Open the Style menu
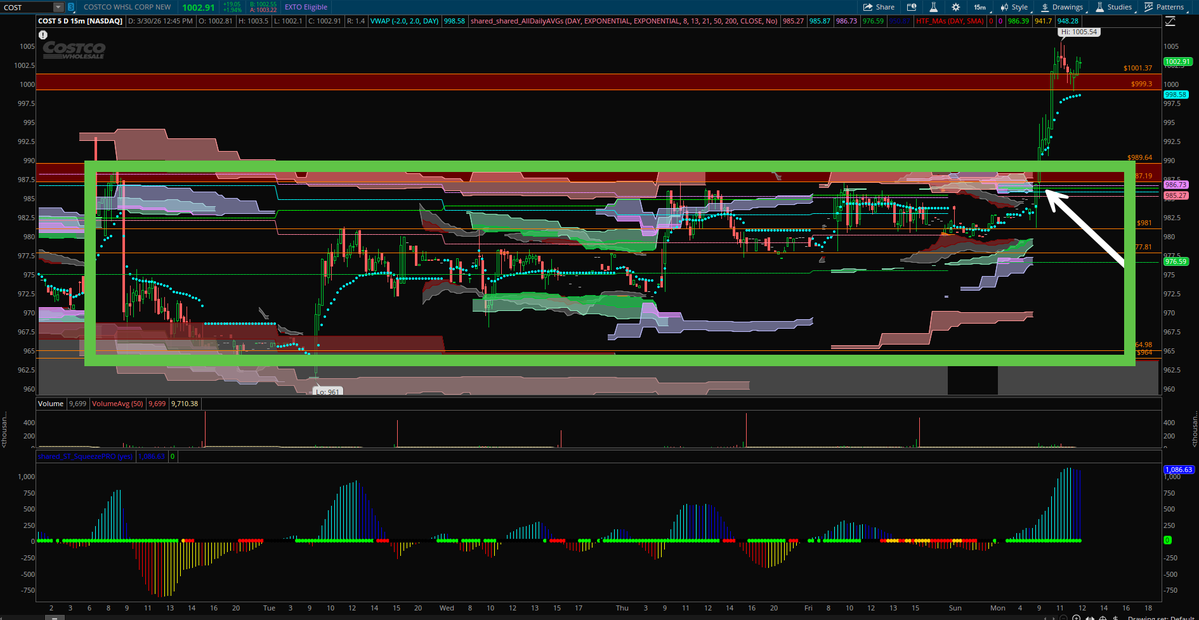The height and width of the screenshot is (620, 1199). point(1014,6)
